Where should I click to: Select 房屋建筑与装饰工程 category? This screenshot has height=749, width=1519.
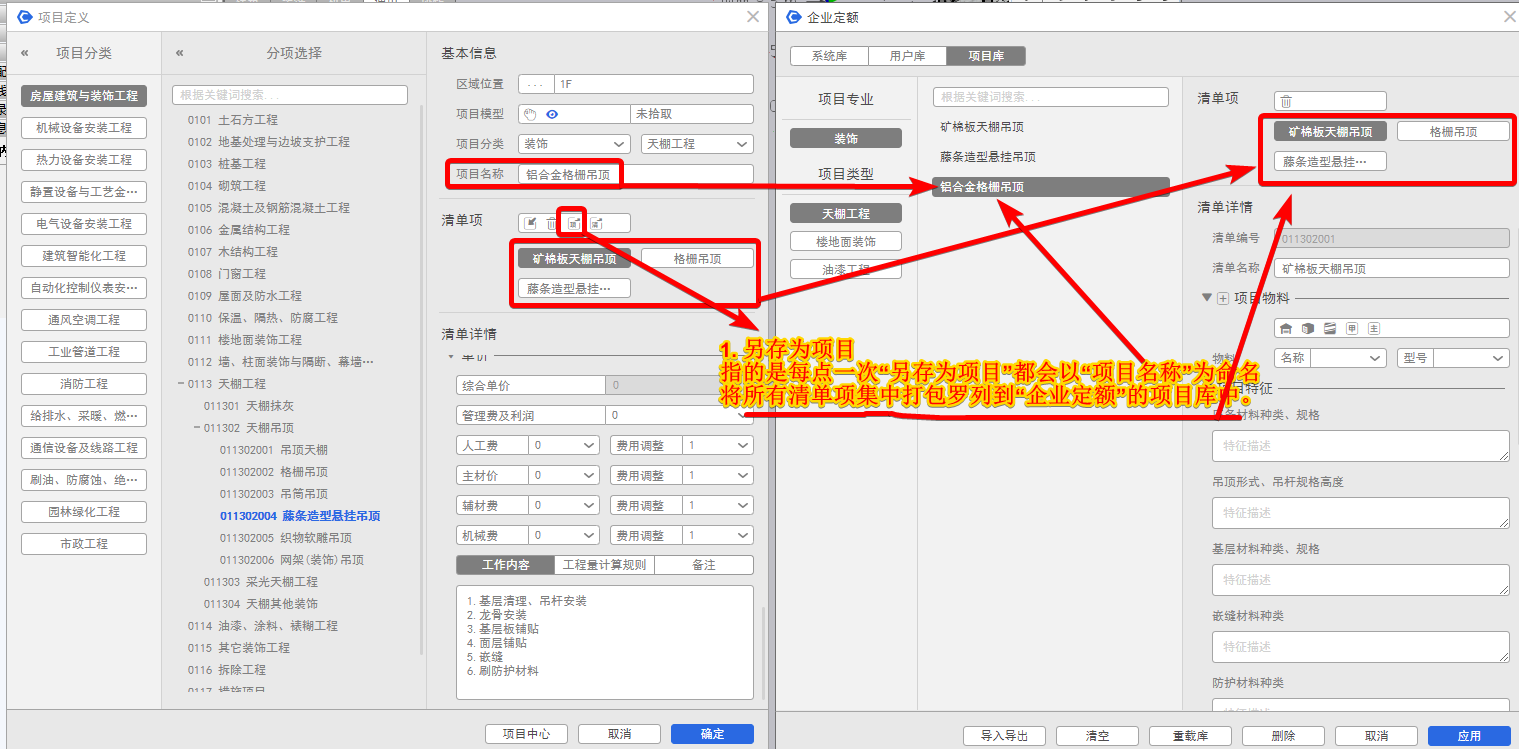[84, 96]
